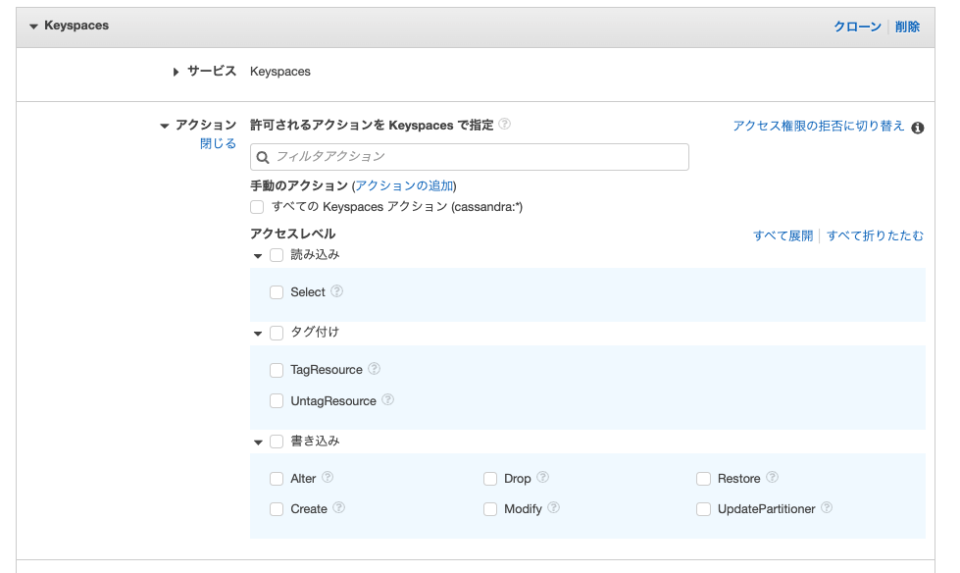Click the クローン link
Viewport: 960px width, 573px height.
[x=857, y=26]
